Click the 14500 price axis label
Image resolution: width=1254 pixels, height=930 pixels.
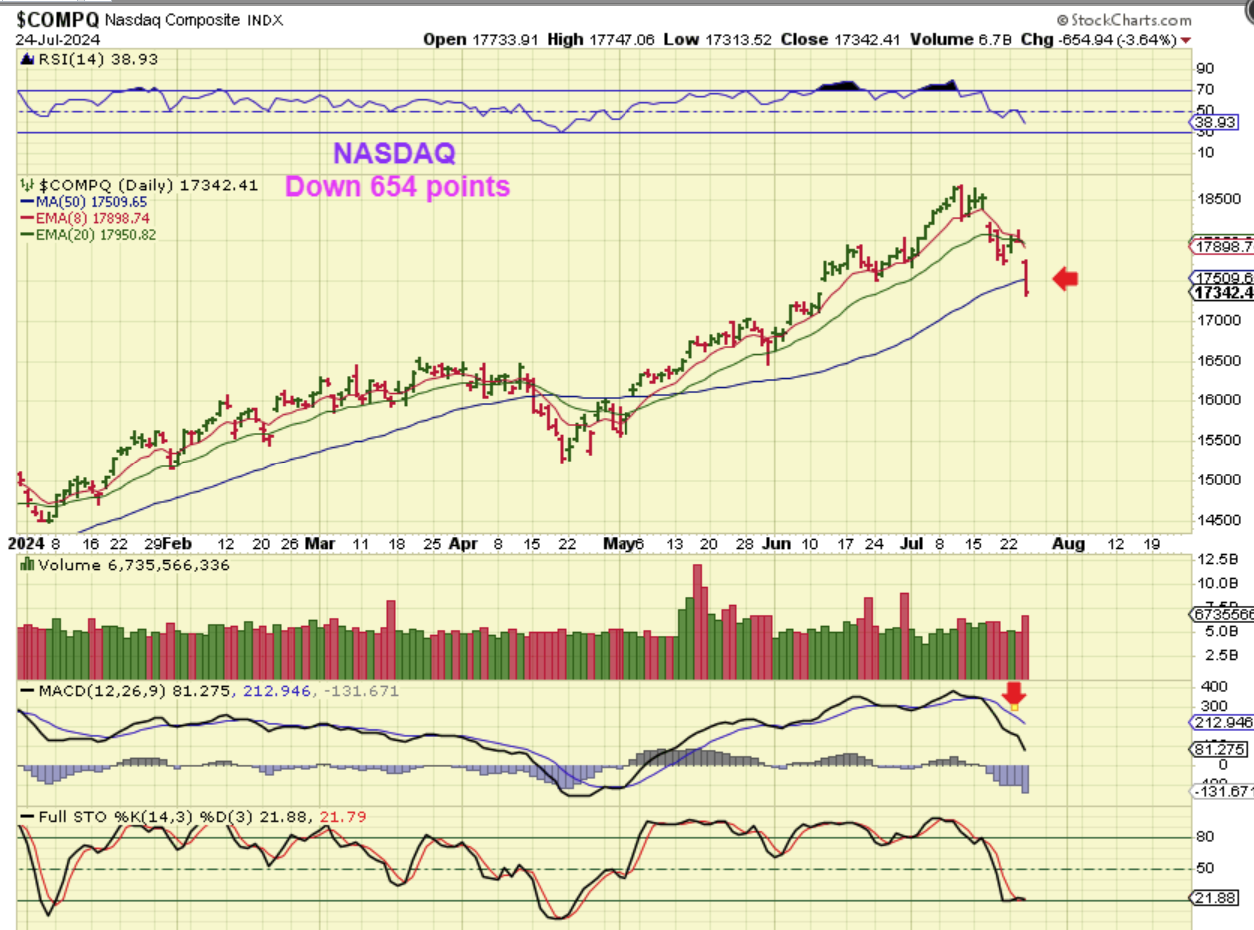tap(1217, 520)
